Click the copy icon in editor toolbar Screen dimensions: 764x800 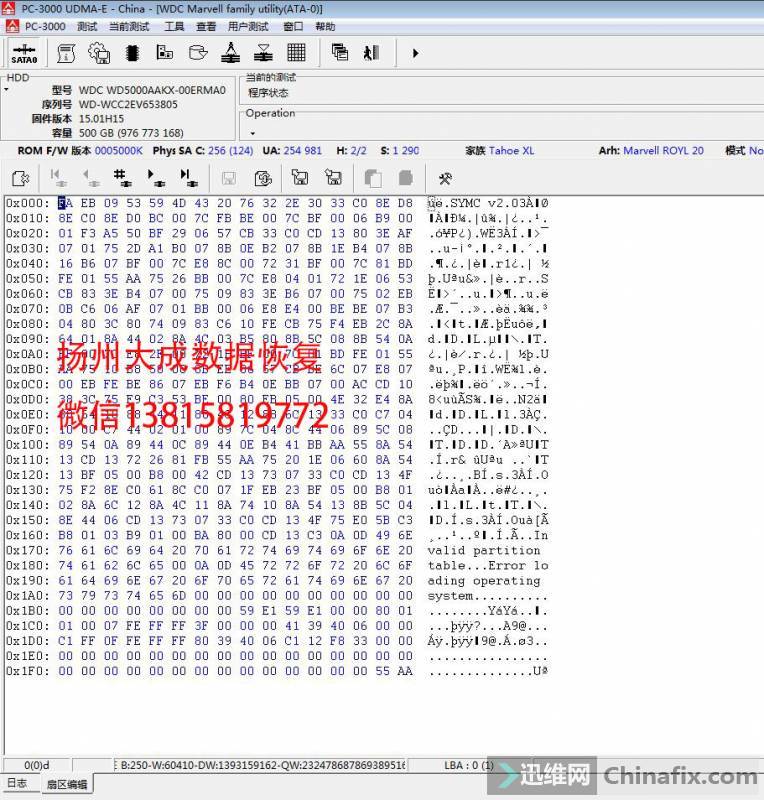pos(373,179)
